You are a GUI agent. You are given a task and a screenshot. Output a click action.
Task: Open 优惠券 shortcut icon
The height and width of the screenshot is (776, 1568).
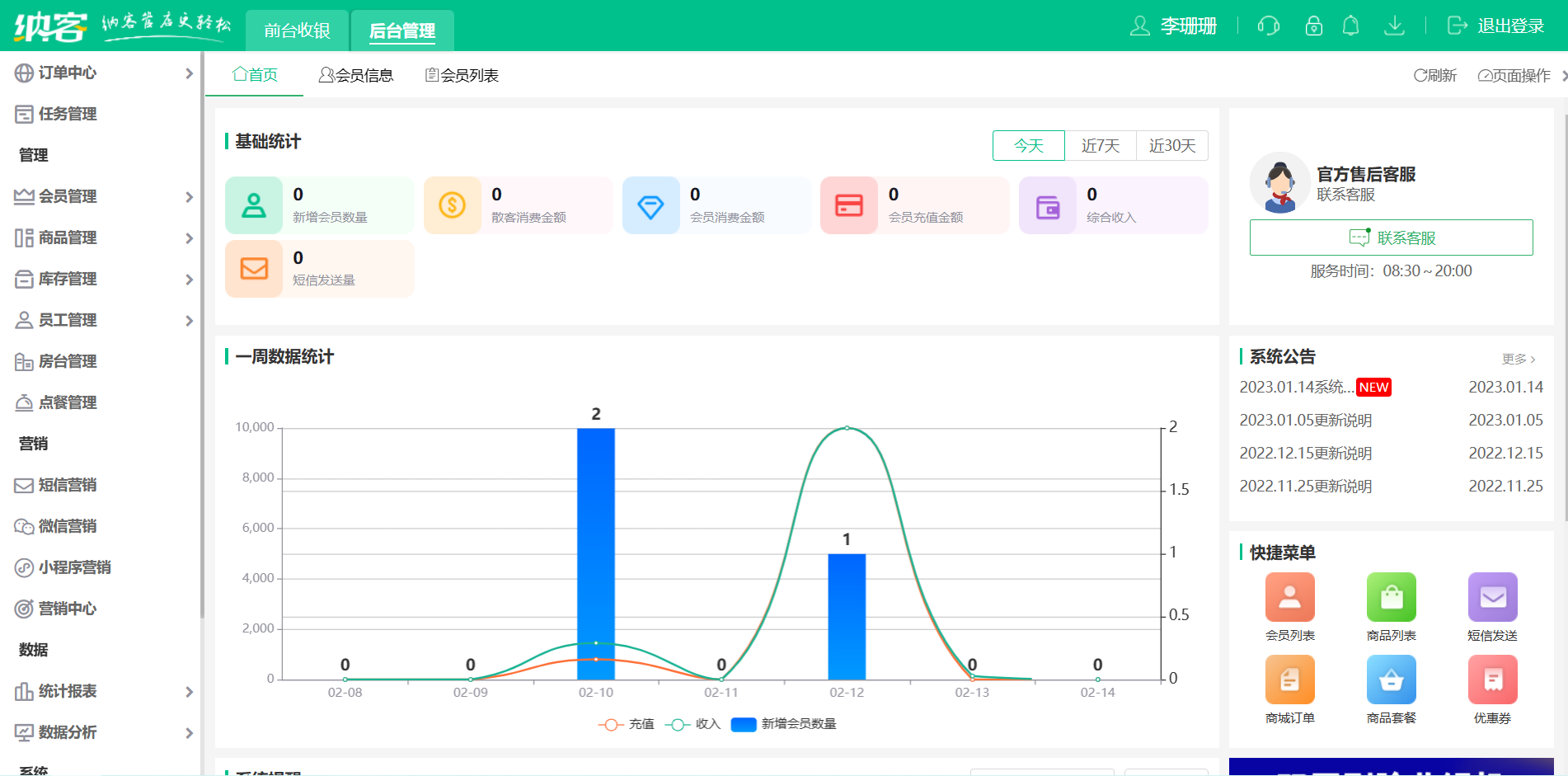coord(1492,680)
